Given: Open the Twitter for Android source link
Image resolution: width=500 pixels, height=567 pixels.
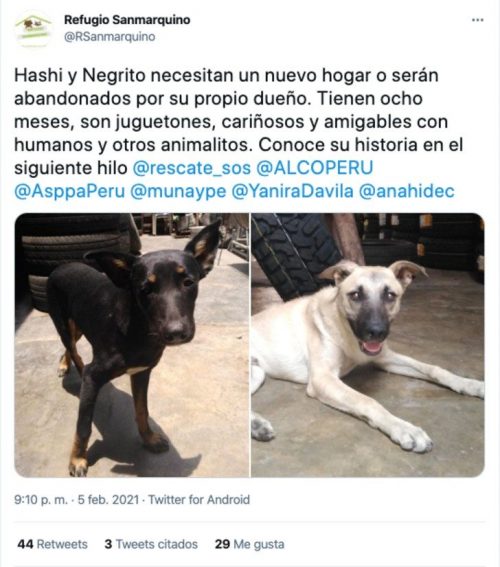Looking at the screenshot, I should coord(199,500).
